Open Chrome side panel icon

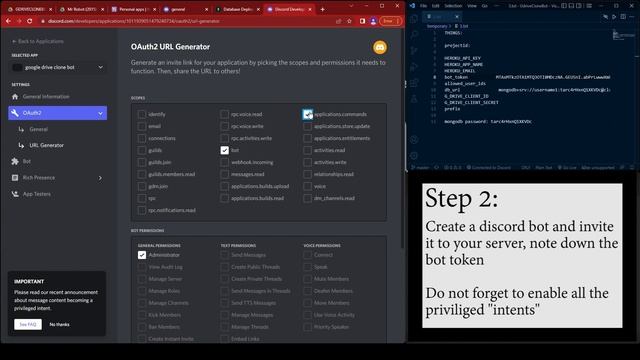tap(362, 21)
